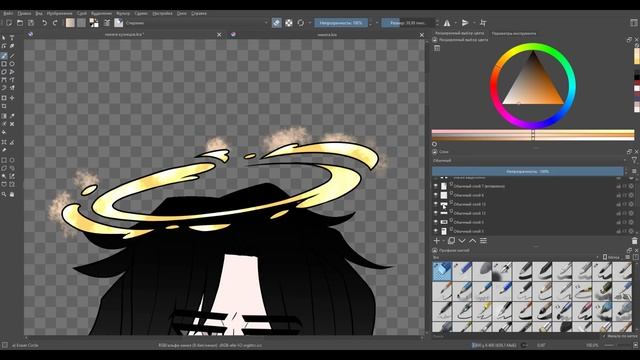This screenshot has width=640, height=360.
Task: Toggle preserve alpha button
Action: pos(289,23)
